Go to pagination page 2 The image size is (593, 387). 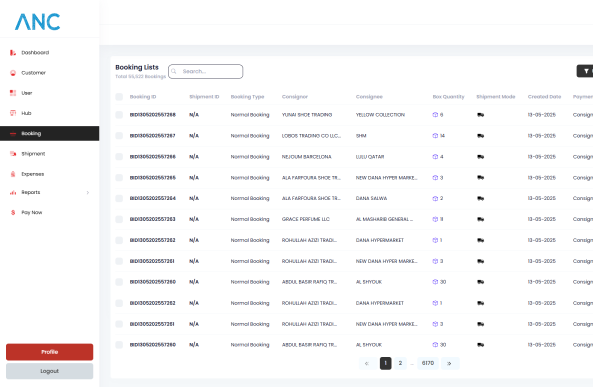click(x=400, y=363)
